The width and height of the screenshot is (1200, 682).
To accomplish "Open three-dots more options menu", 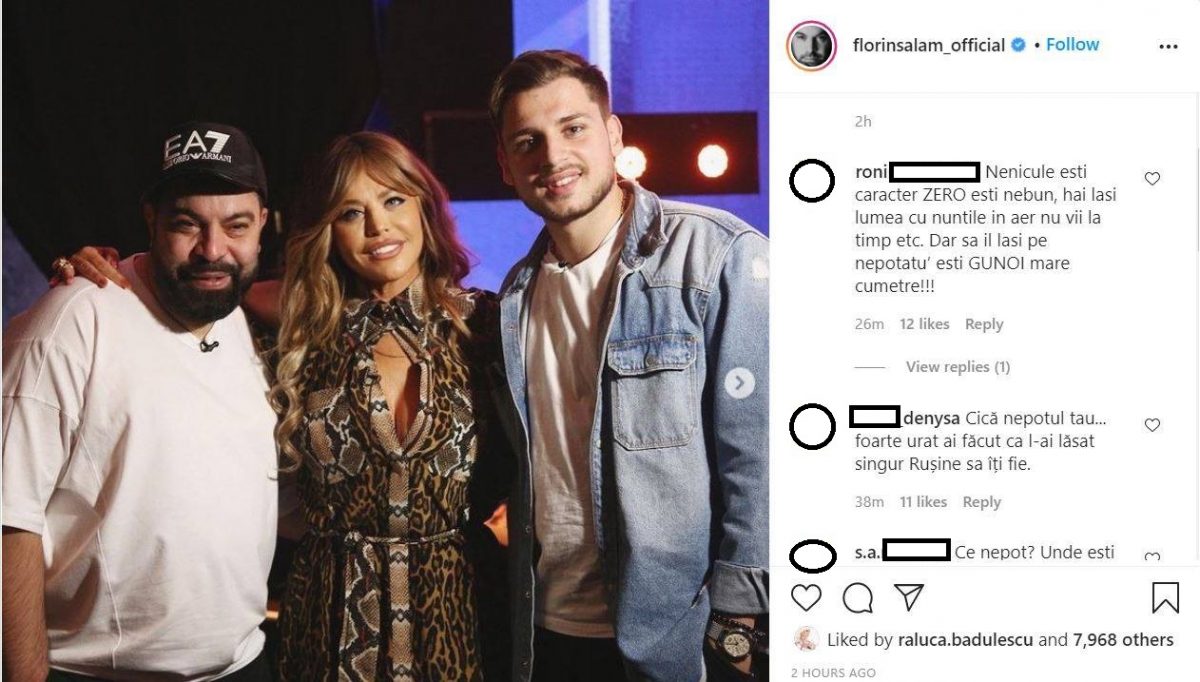I will [1168, 46].
